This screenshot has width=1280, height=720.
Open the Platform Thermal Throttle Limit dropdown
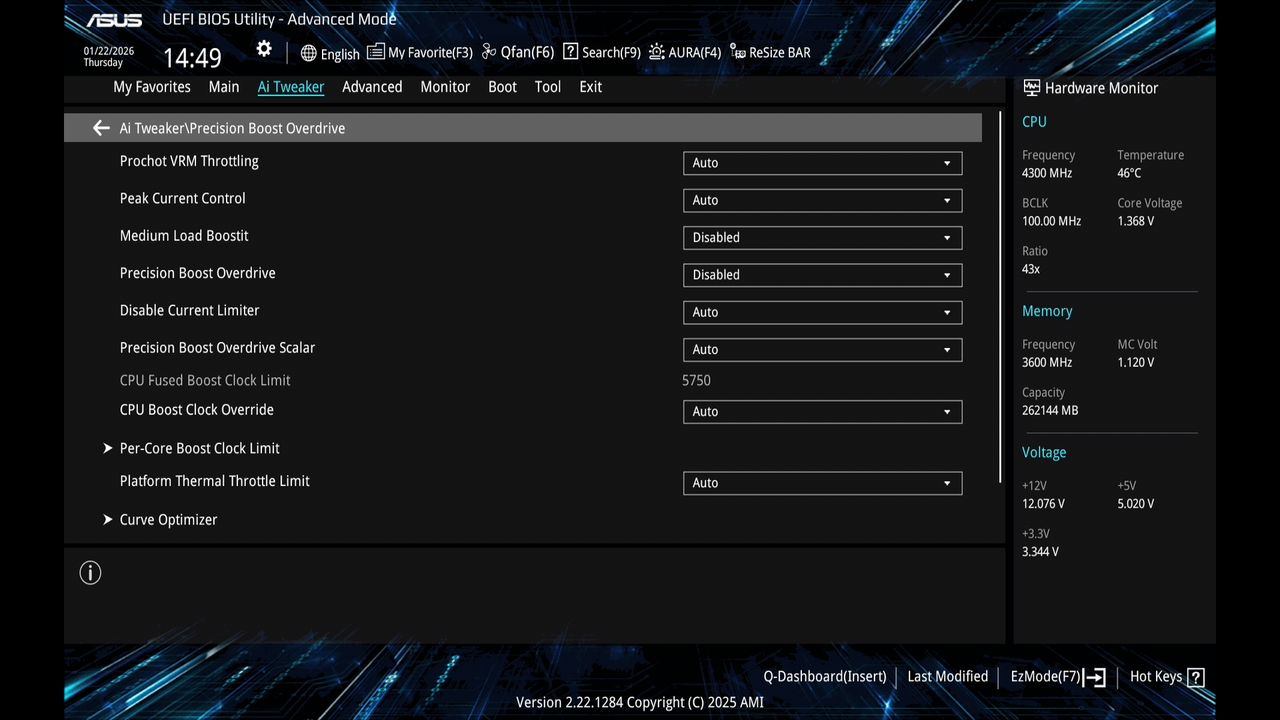pos(822,483)
